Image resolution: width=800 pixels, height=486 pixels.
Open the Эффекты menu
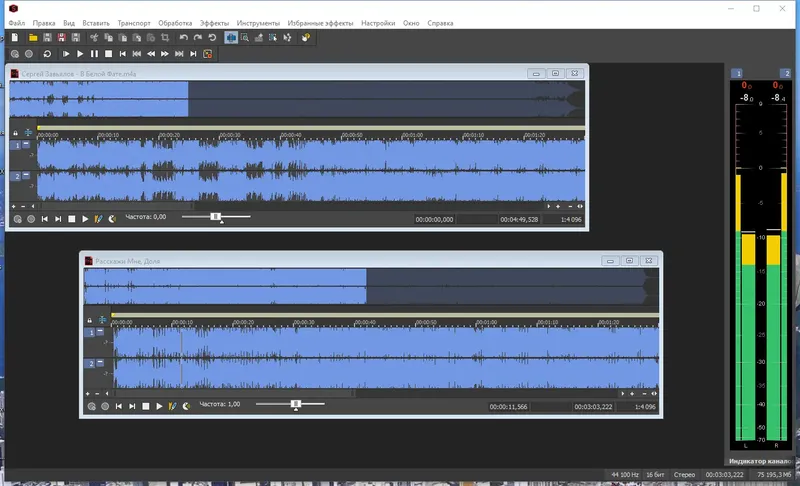pyautogui.click(x=214, y=23)
